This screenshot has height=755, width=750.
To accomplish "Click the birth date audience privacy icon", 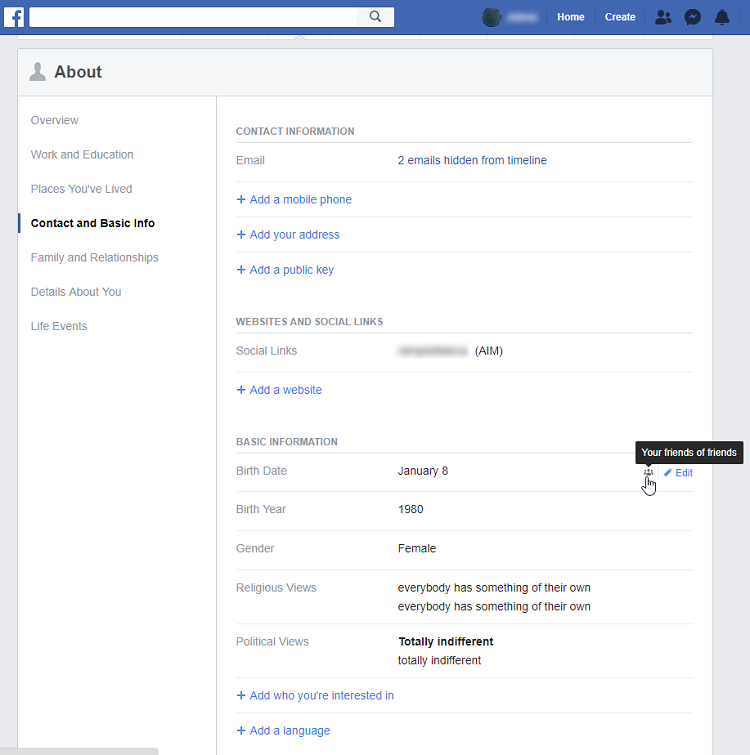I will coord(648,473).
